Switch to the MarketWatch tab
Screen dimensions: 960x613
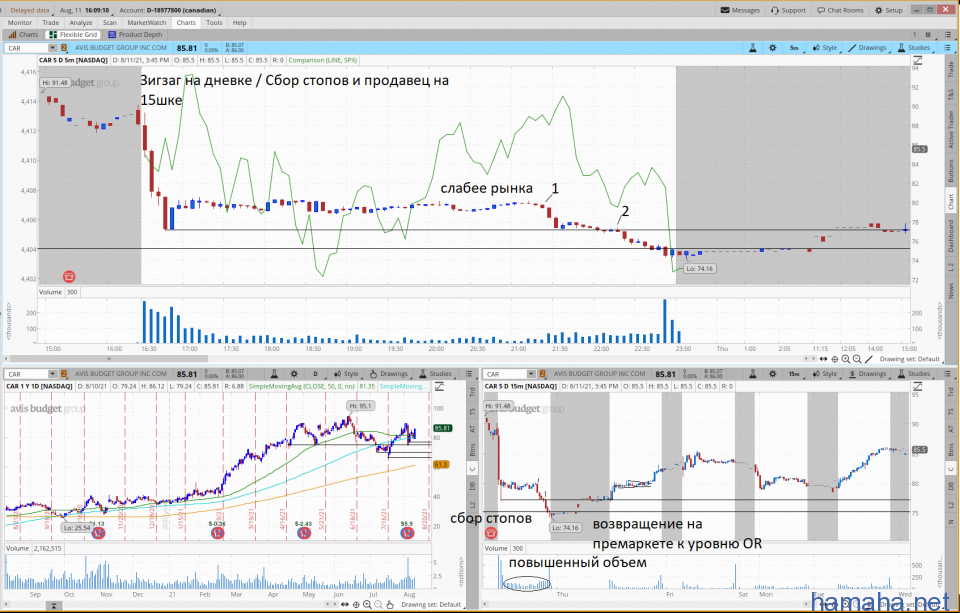(146, 23)
